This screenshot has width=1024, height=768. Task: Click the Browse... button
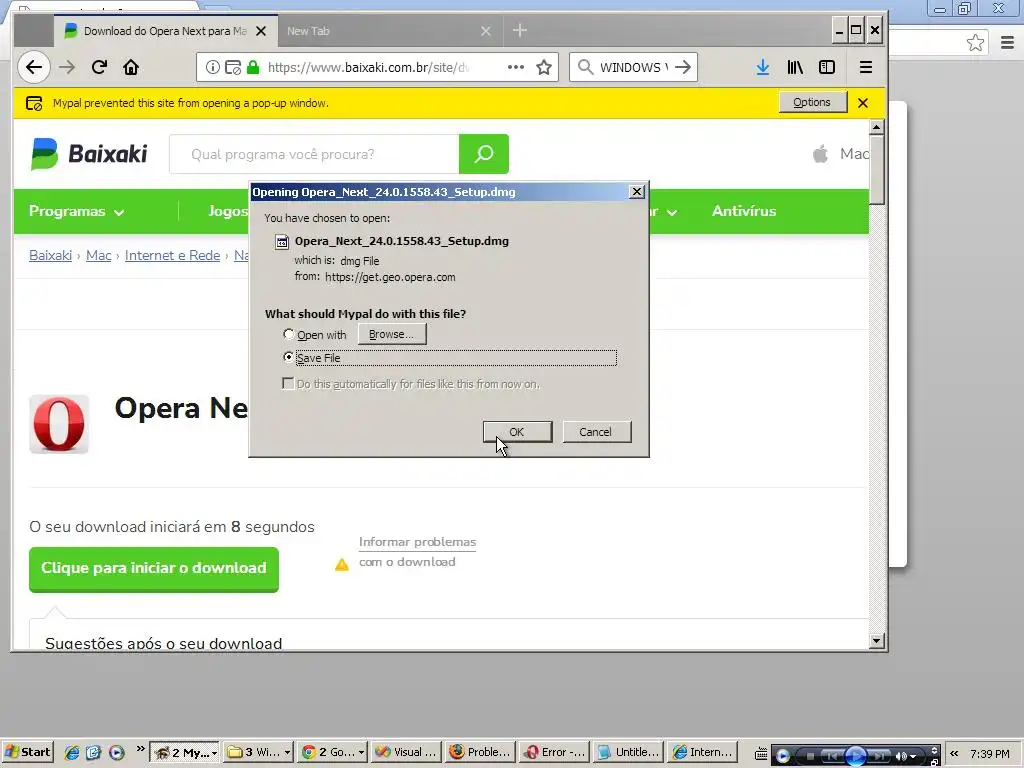tap(392, 334)
